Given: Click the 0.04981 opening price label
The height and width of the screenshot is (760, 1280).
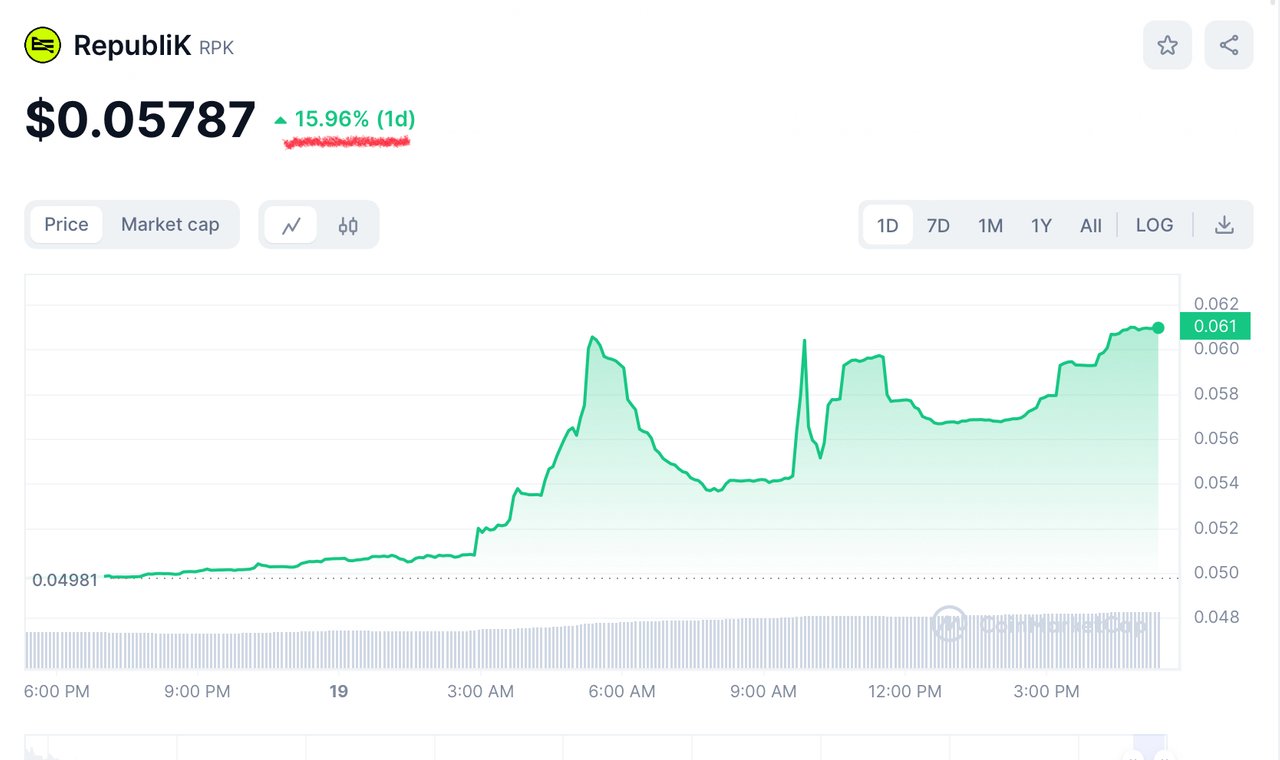Looking at the screenshot, I should (x=65, y=580).
